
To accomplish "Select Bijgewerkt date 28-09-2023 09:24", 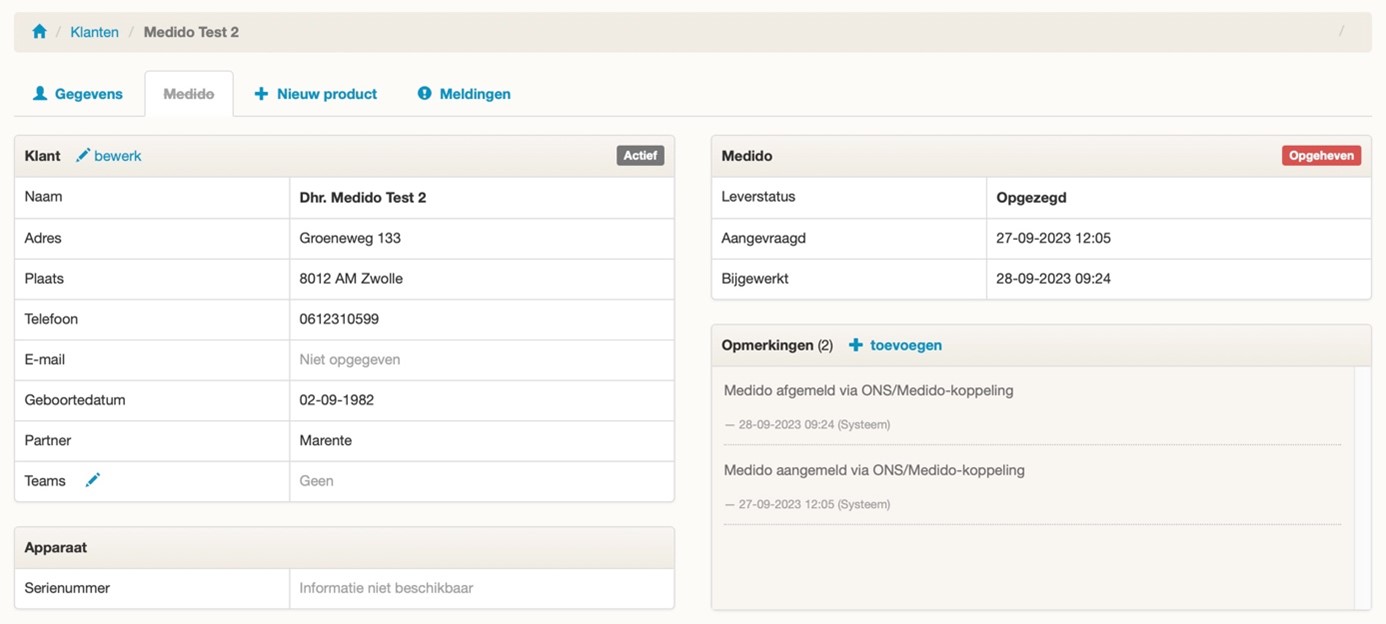I will [1054, 279].
